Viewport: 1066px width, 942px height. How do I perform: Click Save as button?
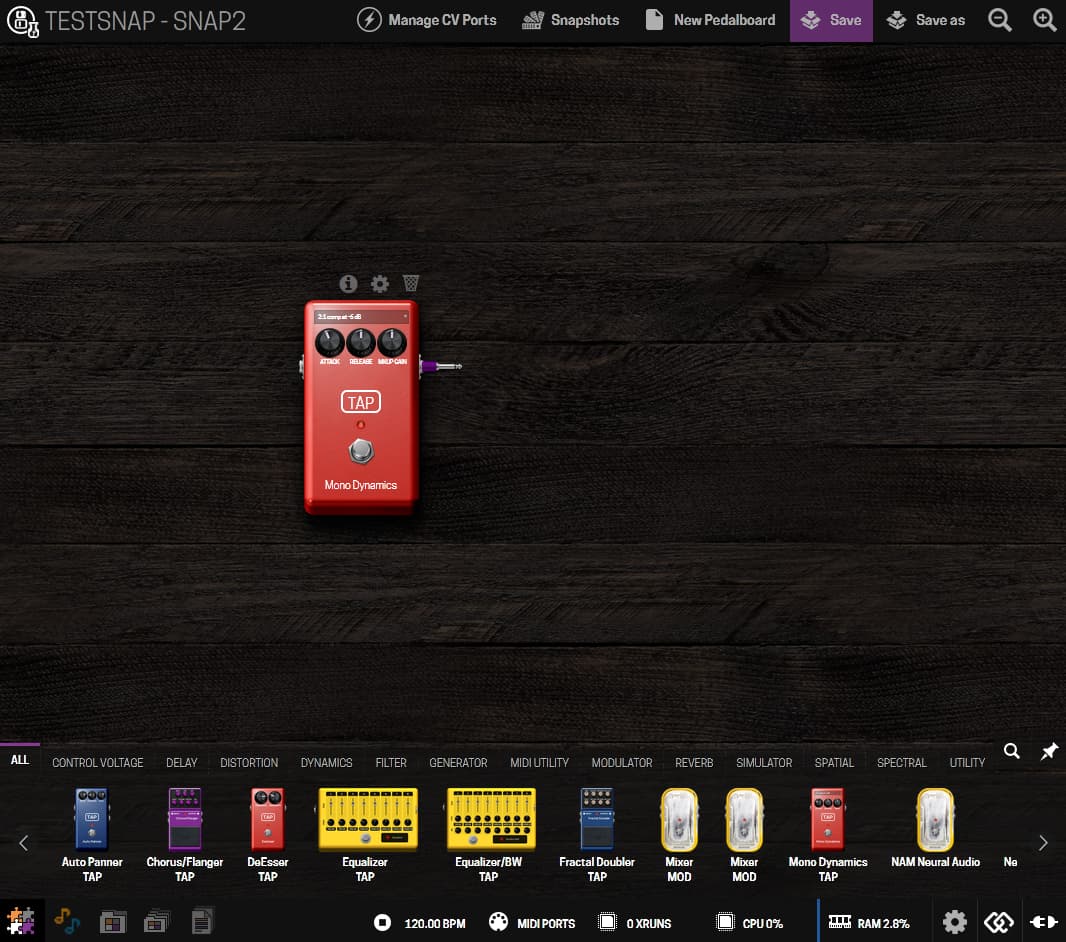(x=925, y=20)
